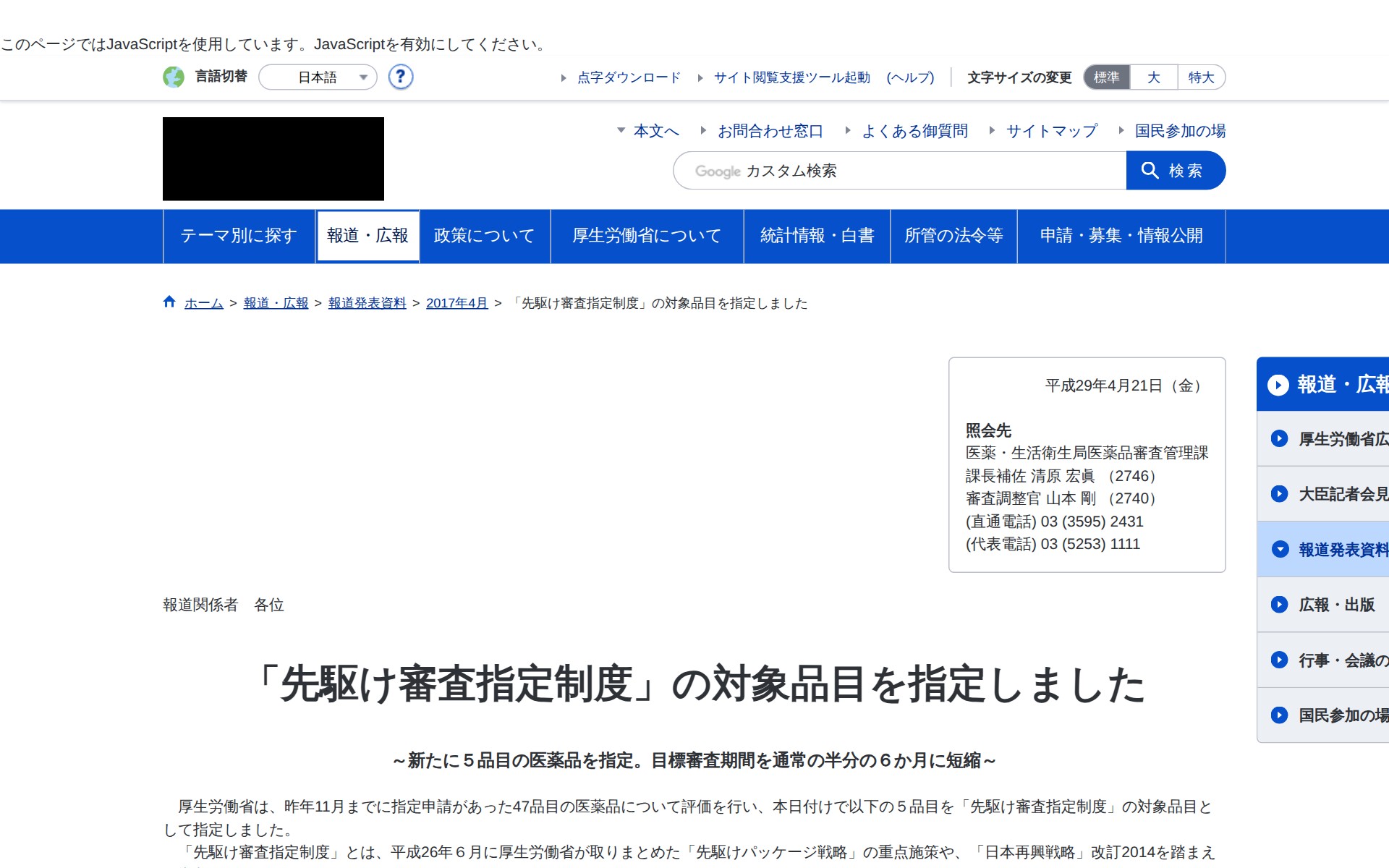Viewport: 1389px width, 868px height.
Task: Click arrow icon next to 国民参加の場 sidebar
Action: point(1279,715)
